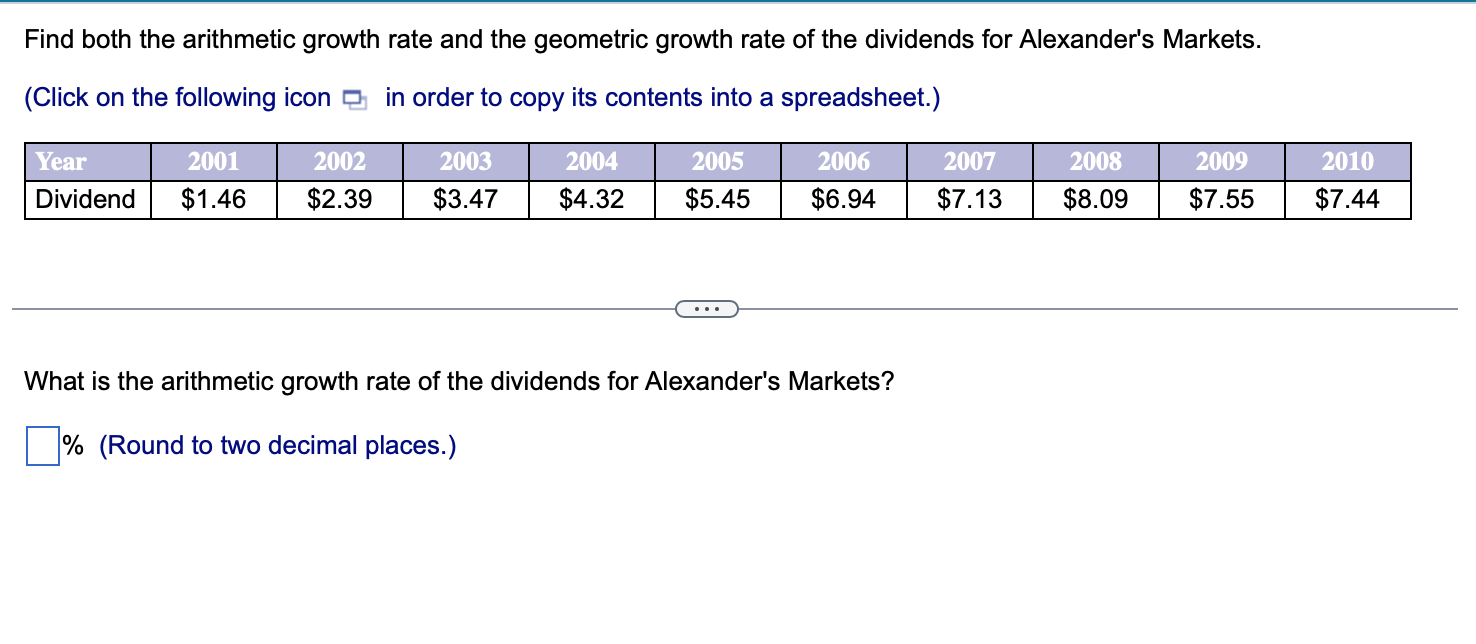Select the $7.44 dividend cell
Image resolution: width=1476 pixels, height=644 pixels.
pos(1347,198)
